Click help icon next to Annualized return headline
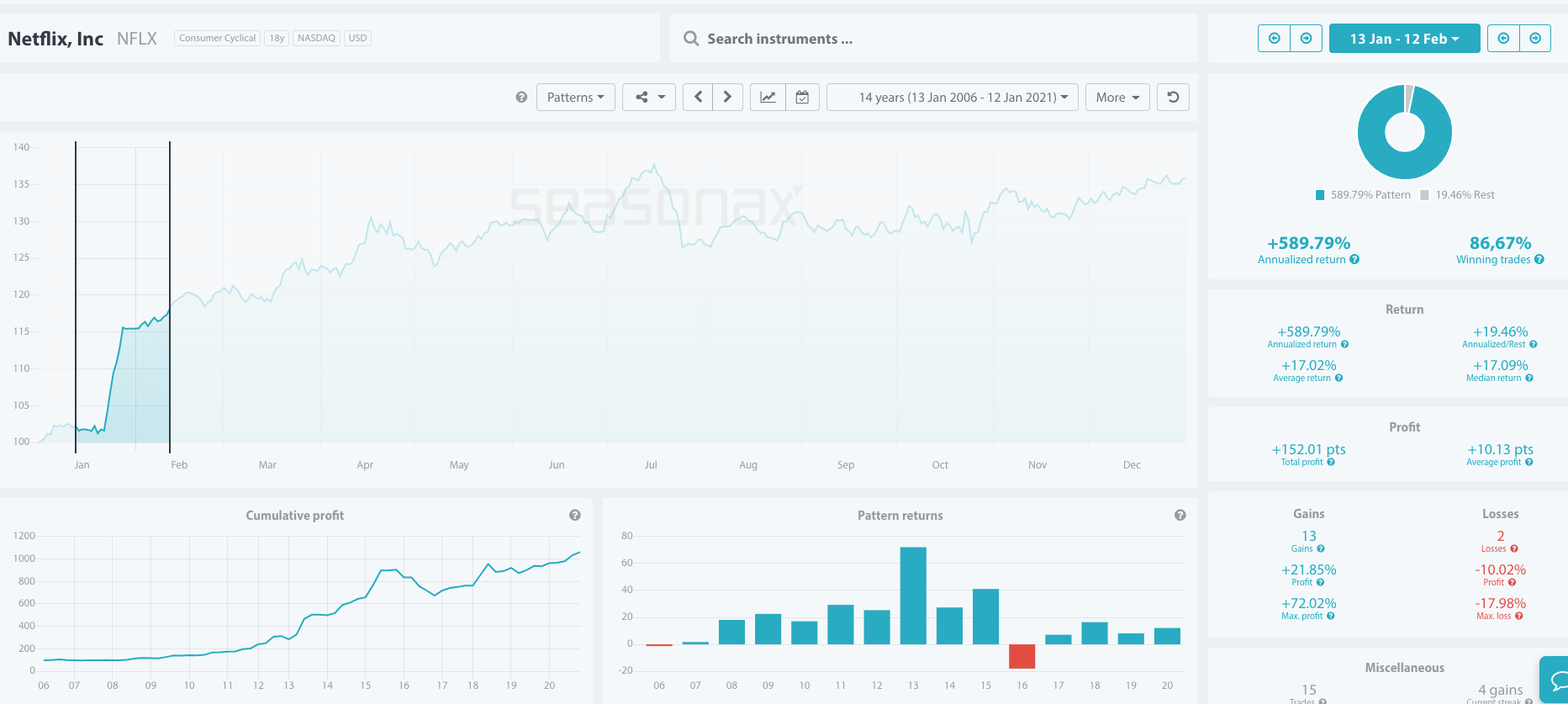Viewport: 1568px width, 704px height. pyautogui.click(x=1354, y=260)
